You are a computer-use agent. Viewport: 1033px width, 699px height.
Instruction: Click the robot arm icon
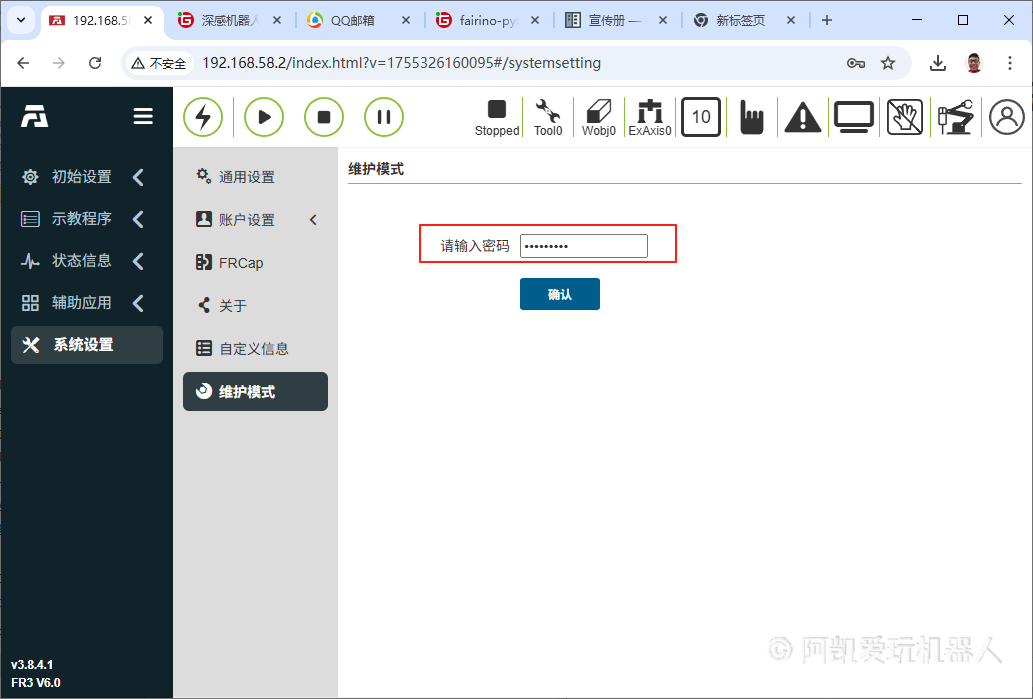click(x=956, y=117)
